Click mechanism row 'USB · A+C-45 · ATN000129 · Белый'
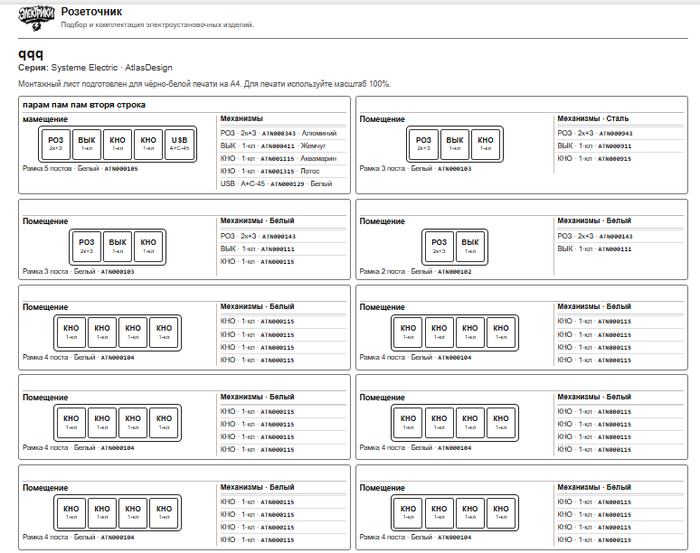 [283, 183]
